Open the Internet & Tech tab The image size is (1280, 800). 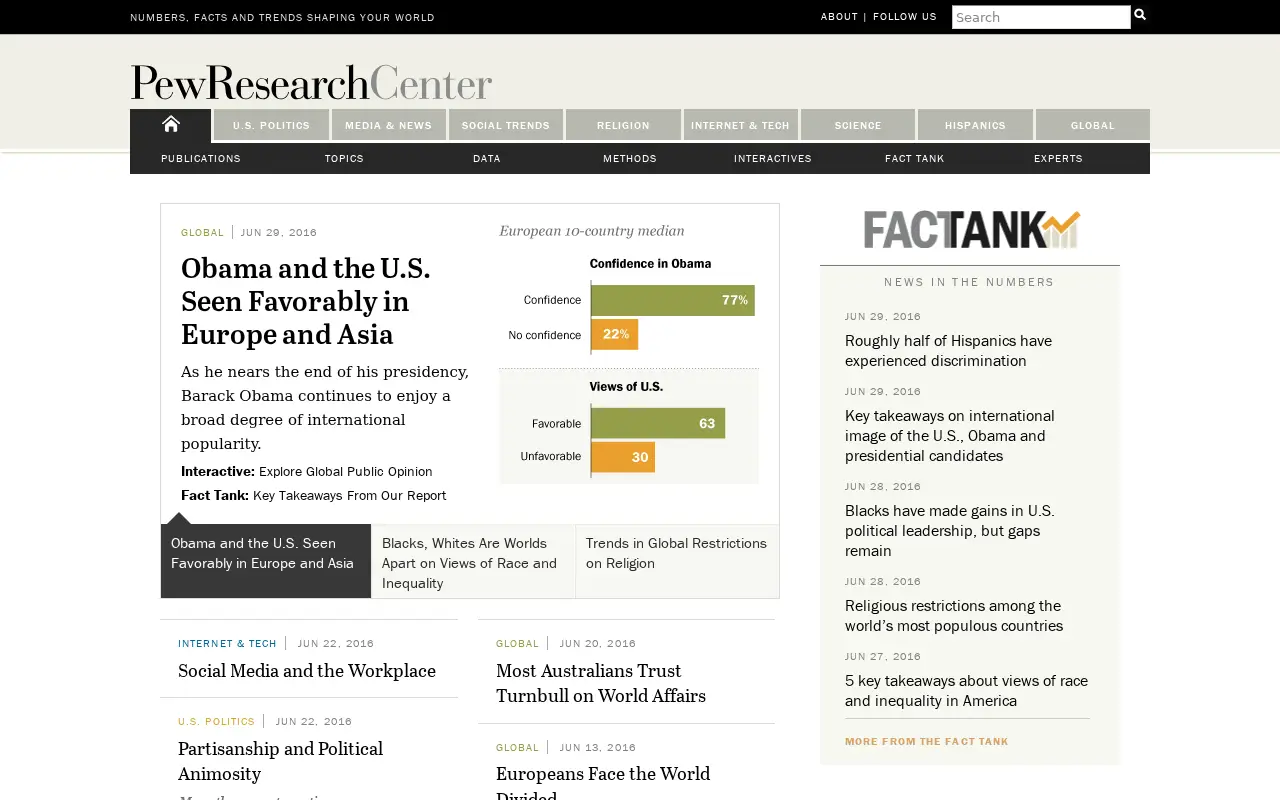point(740,125)
